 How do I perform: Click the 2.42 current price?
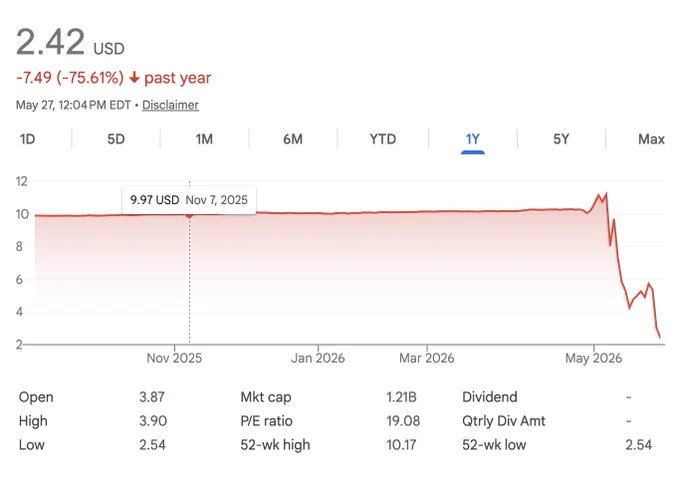tap(50, 42)
